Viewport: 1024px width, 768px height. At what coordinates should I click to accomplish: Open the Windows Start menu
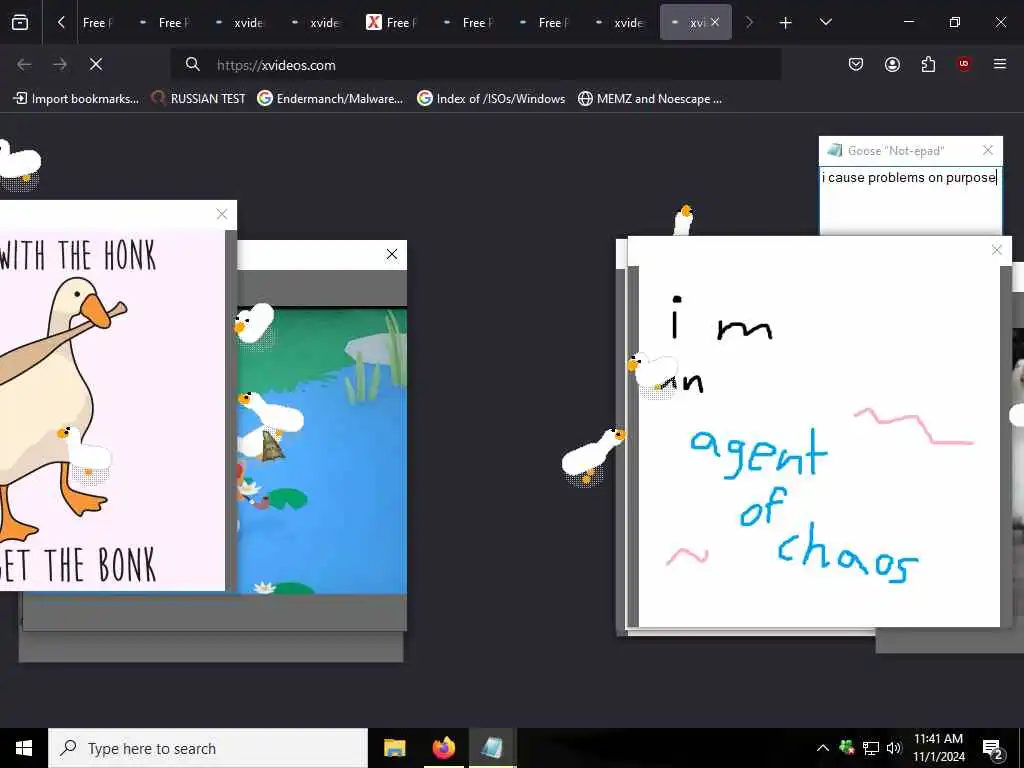click(24, 748)
